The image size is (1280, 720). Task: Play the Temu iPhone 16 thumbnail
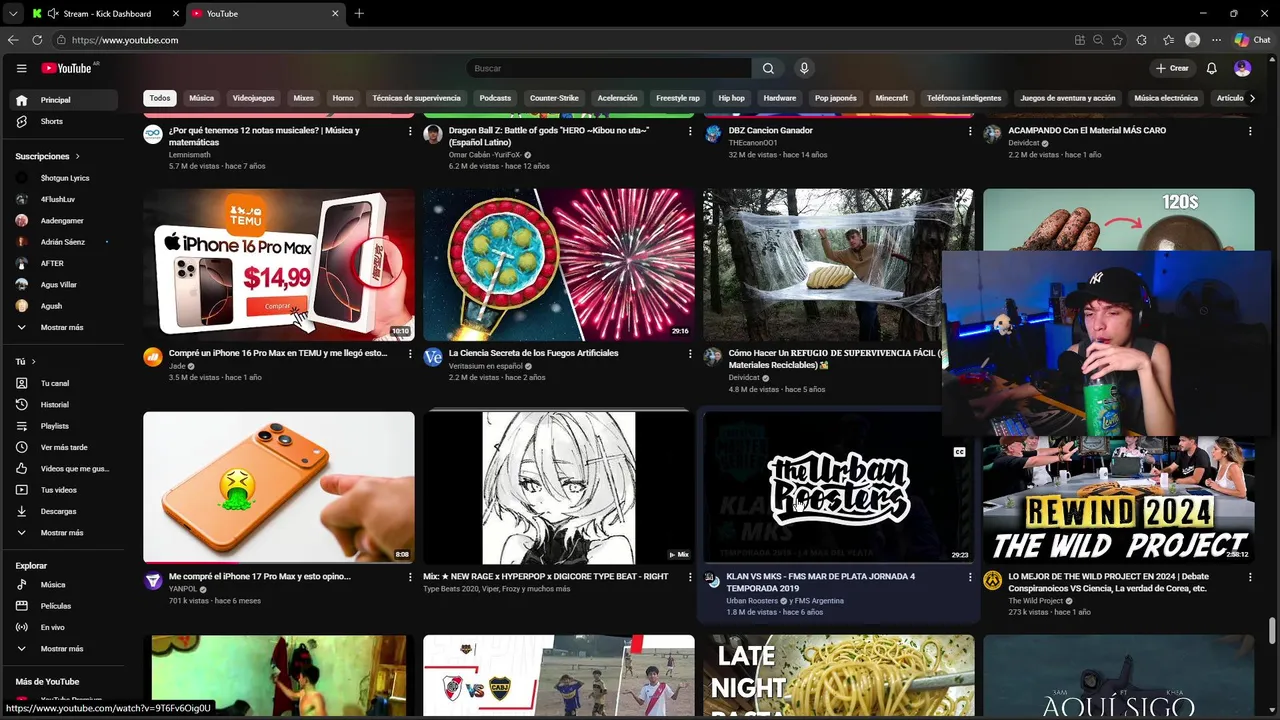(279, 265)
